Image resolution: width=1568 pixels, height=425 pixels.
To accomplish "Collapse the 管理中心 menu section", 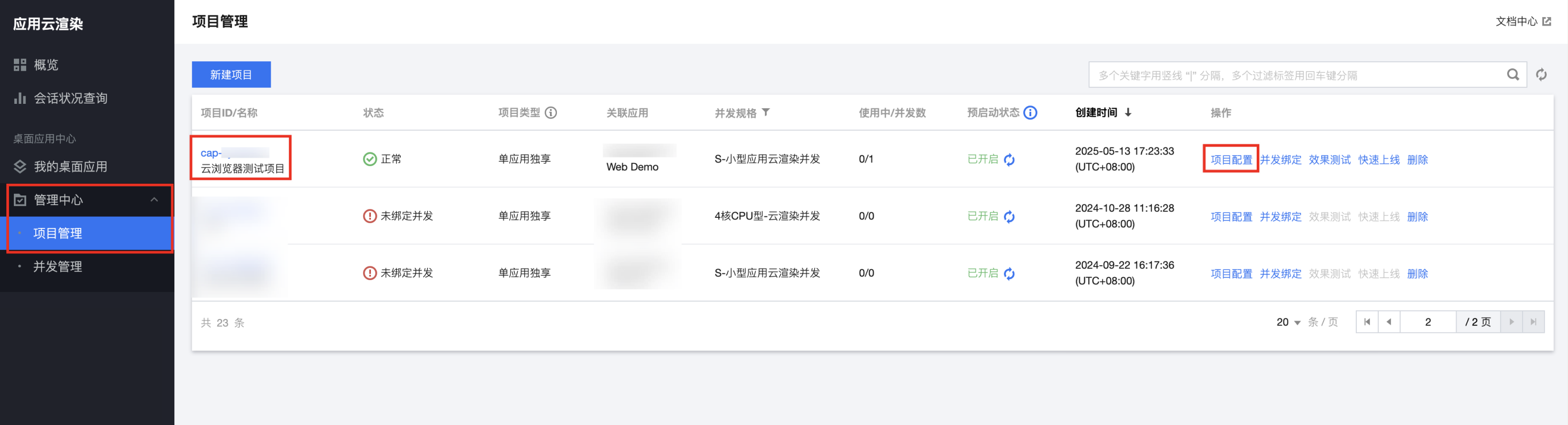I will [154, 199].
